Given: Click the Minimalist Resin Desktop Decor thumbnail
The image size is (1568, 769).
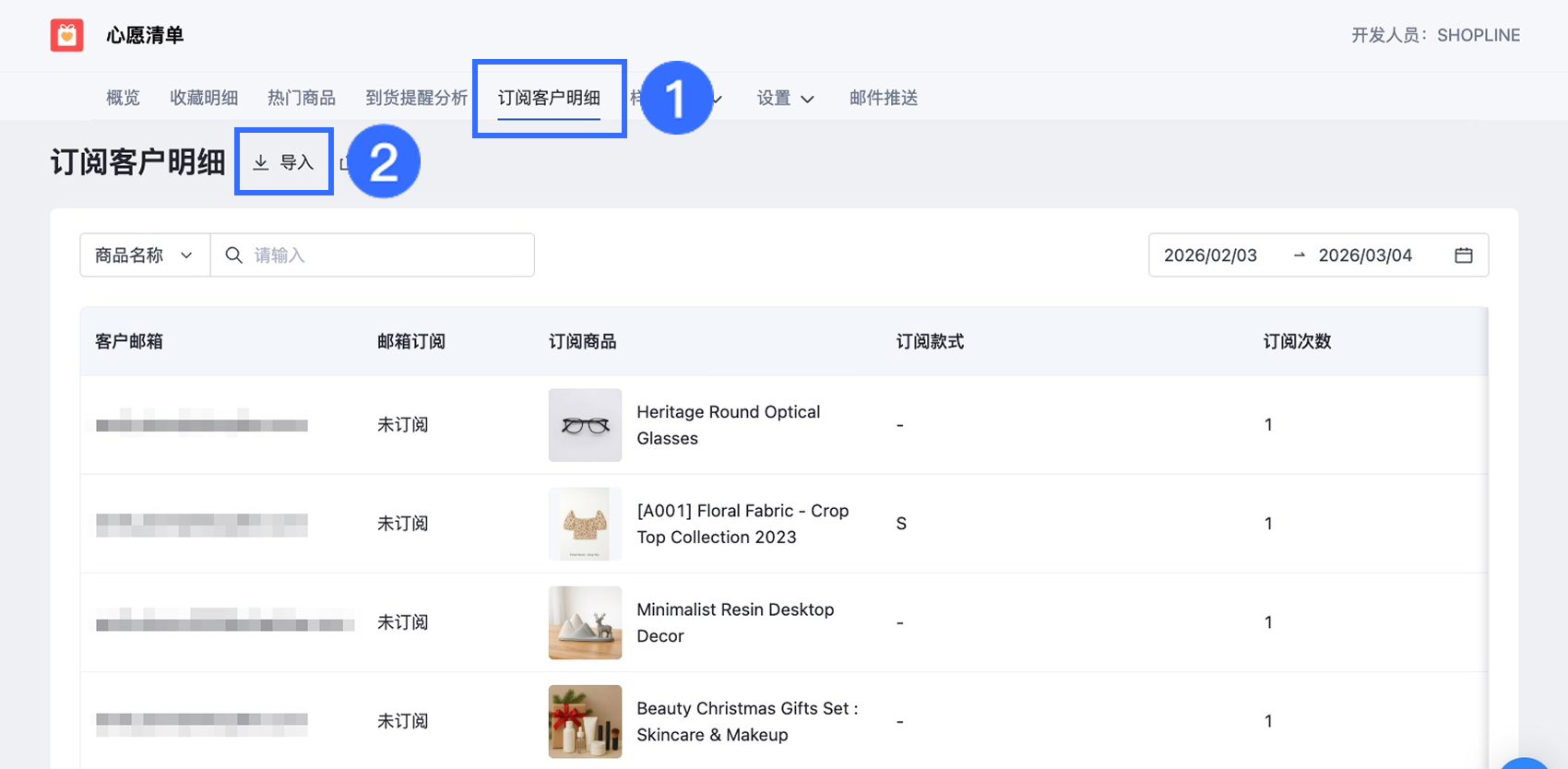Looking at the screenshot, I should tap(585, 622).
